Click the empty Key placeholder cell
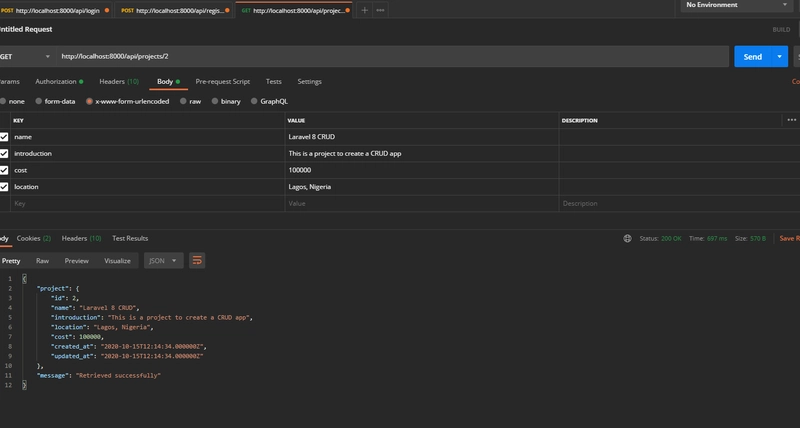800x428 pixels. click(147, 203)
